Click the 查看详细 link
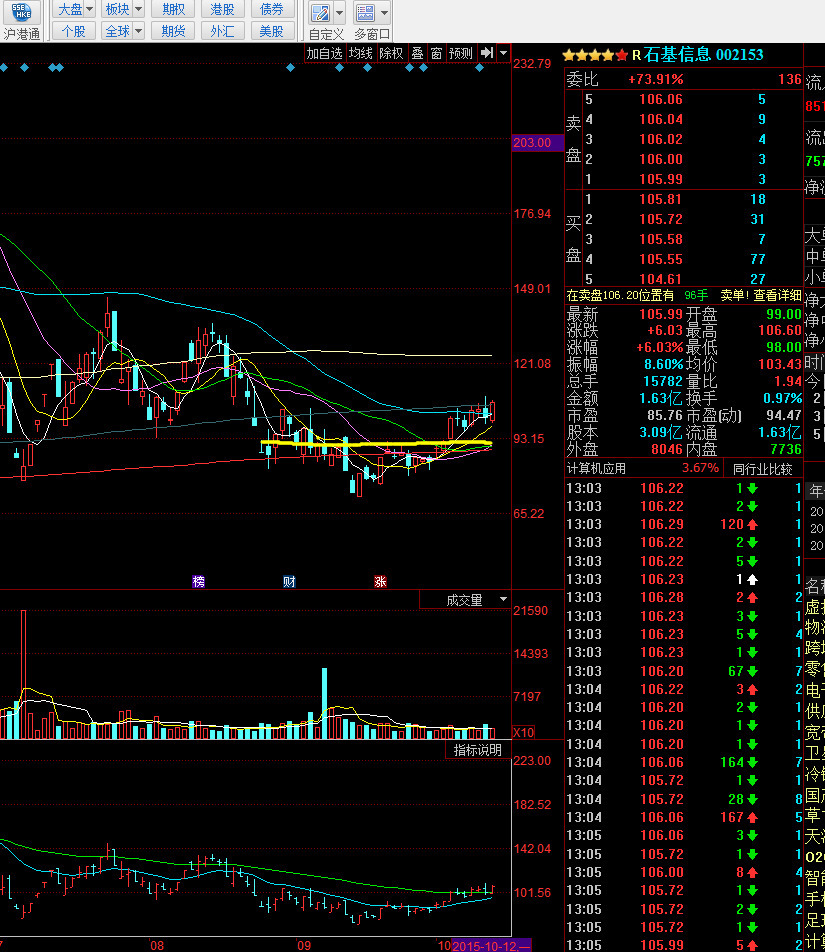The image size is (825, 952). [x=777, y=295]
